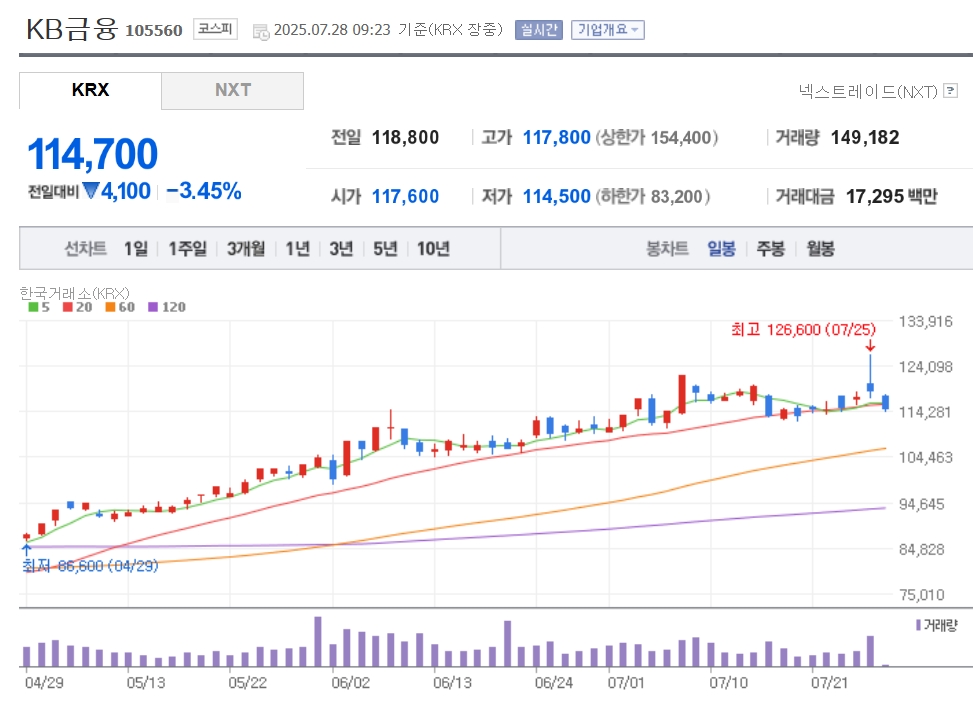Click the 실시간 realtime badge
This screenshot has width=973, height=705.
pos(539,30)
